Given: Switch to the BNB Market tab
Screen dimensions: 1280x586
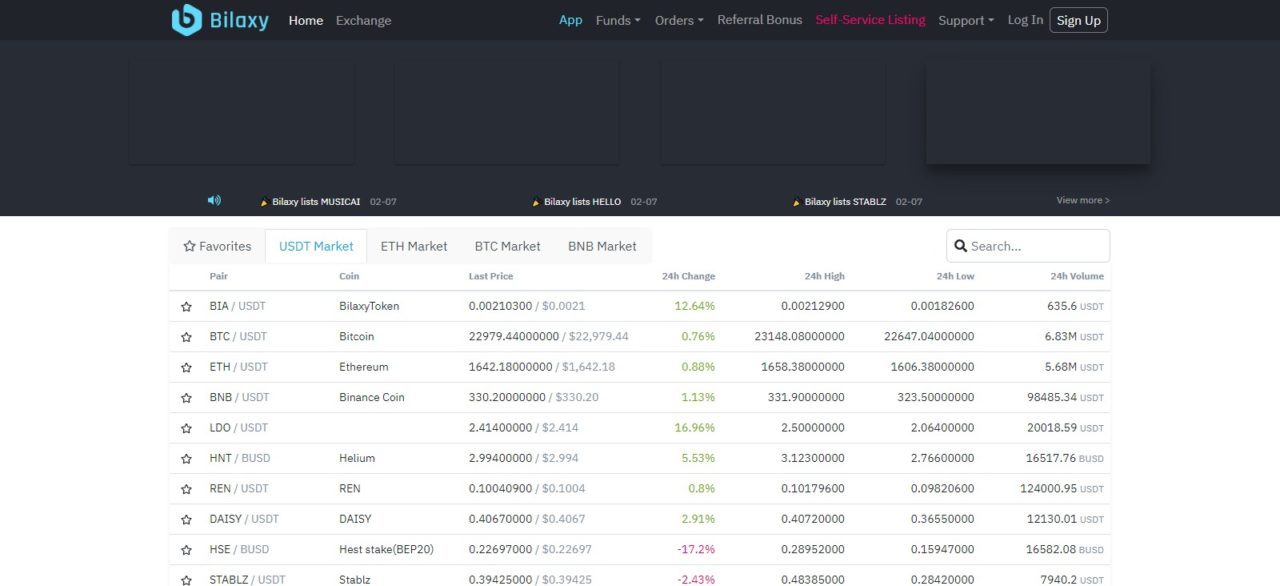Looking at the screenshot, I should point(602,246).
